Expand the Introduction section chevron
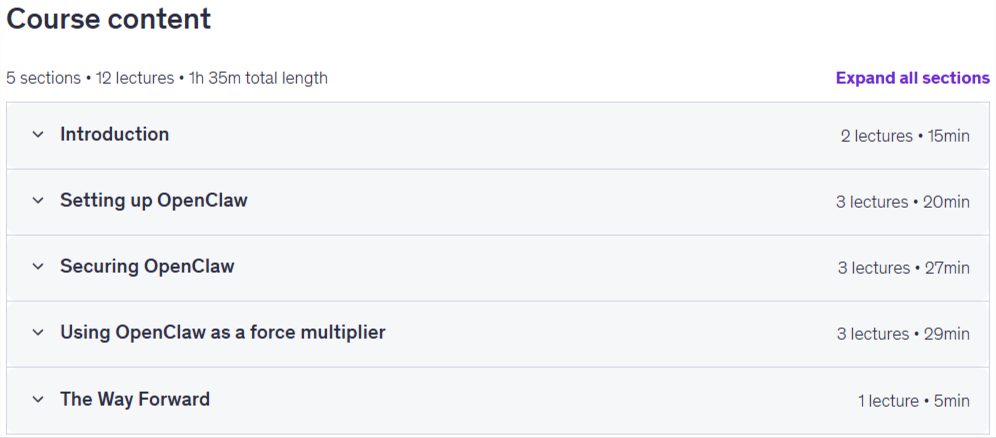This screenshot has height=438, width=996. [38, 135]
